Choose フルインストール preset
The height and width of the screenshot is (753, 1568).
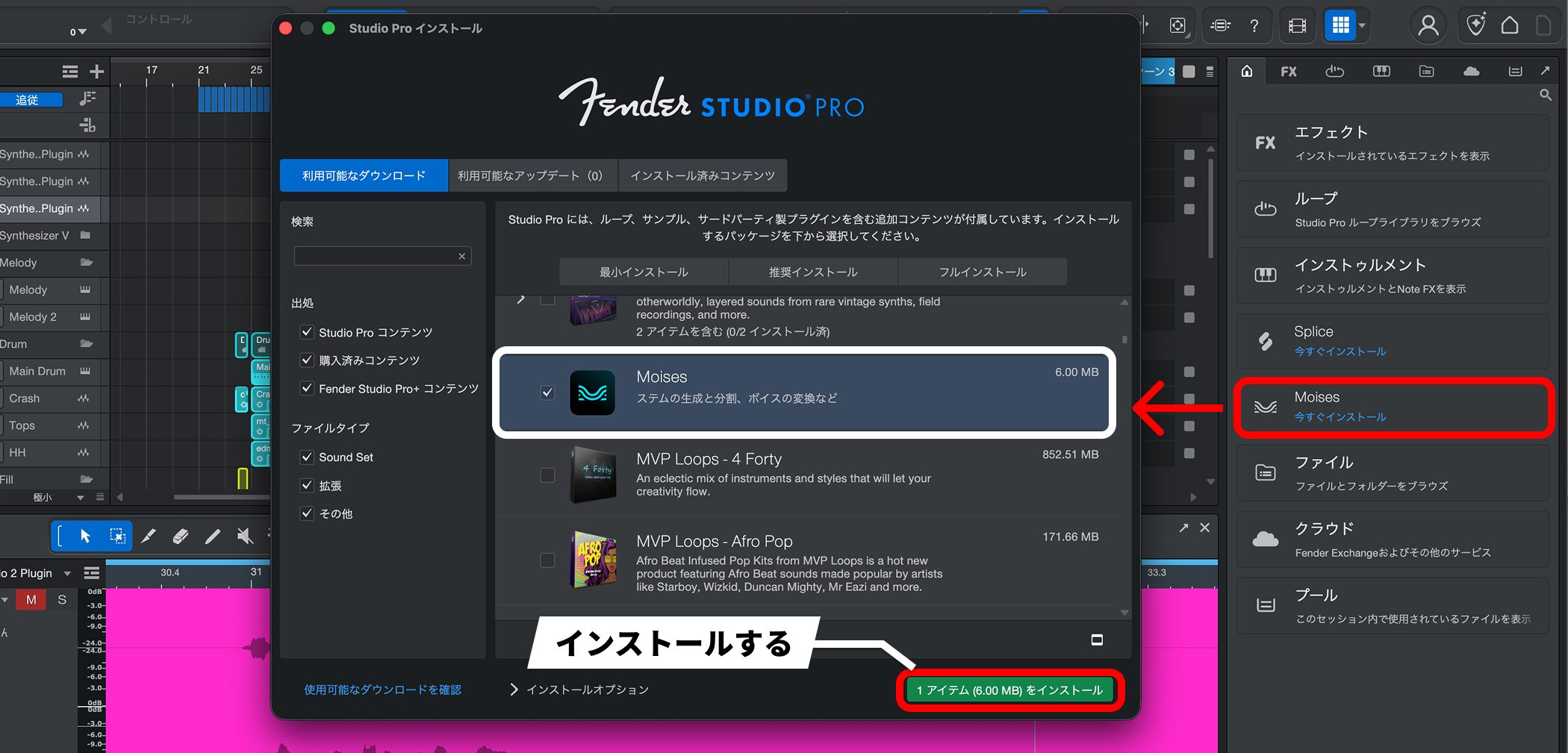coord(983,272)
